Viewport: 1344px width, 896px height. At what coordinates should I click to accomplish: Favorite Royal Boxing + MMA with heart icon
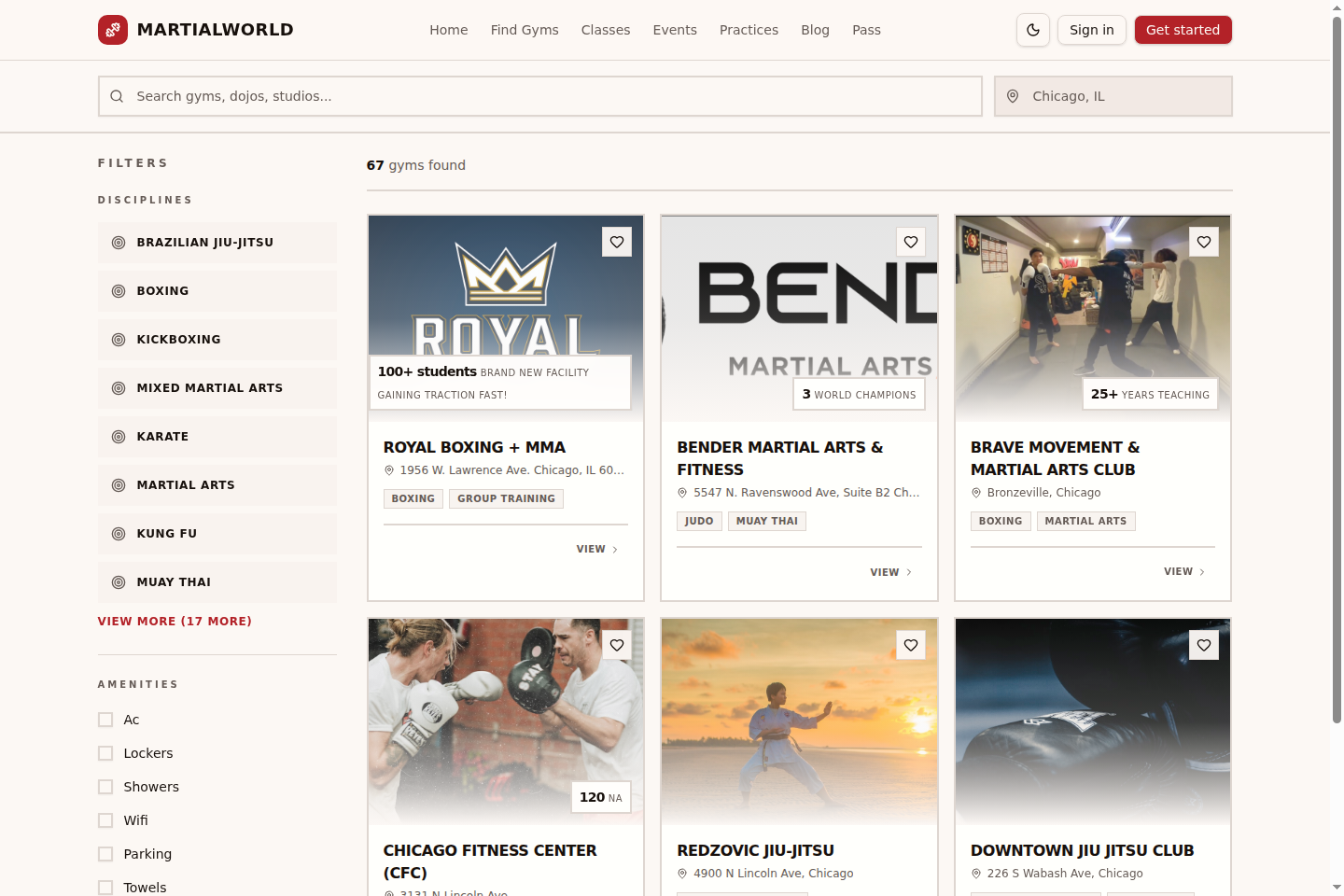click(617, 242)
